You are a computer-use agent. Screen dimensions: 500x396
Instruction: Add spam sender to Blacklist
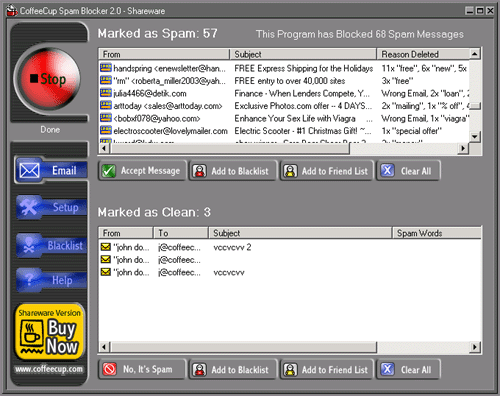click(x=233, y=171)
